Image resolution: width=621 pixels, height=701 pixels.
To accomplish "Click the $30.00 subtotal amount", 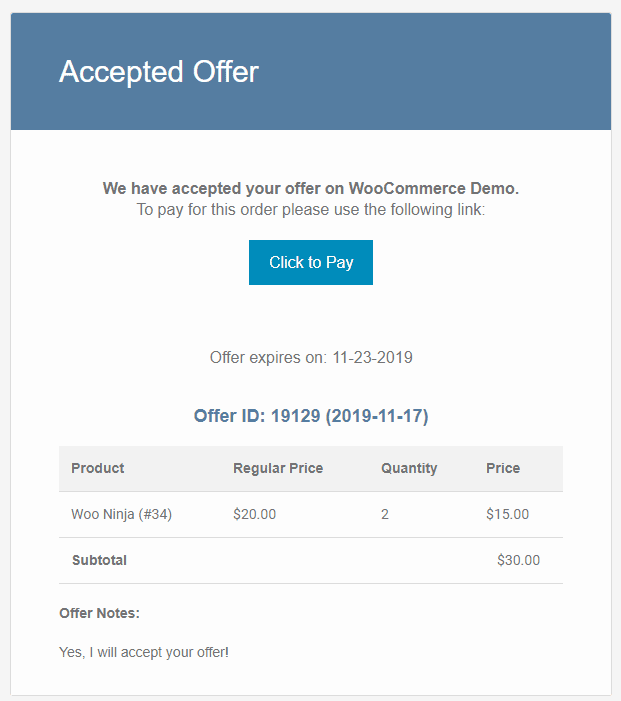I will [x=519, y=560].
